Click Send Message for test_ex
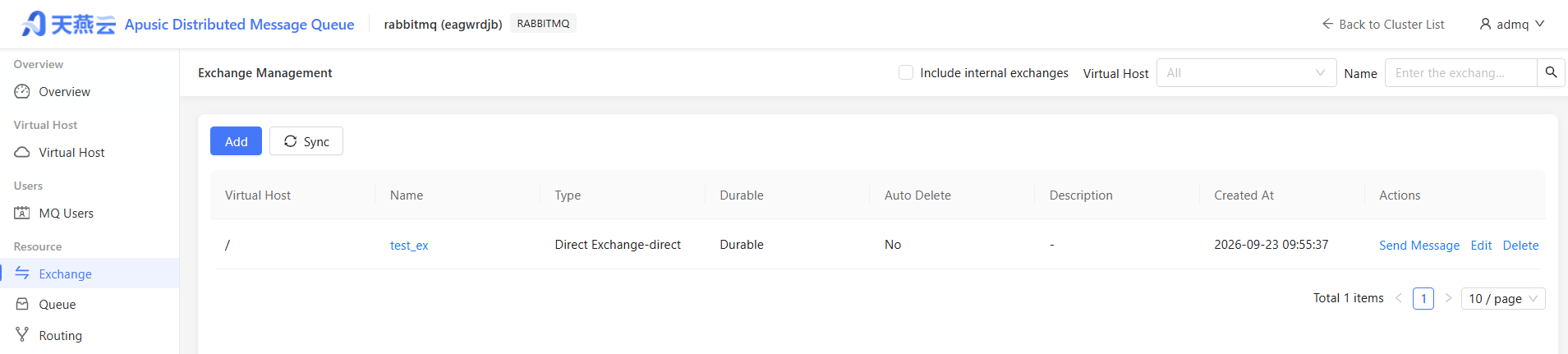This screenshot has height=354, width=1568. tap(1419, 245)
